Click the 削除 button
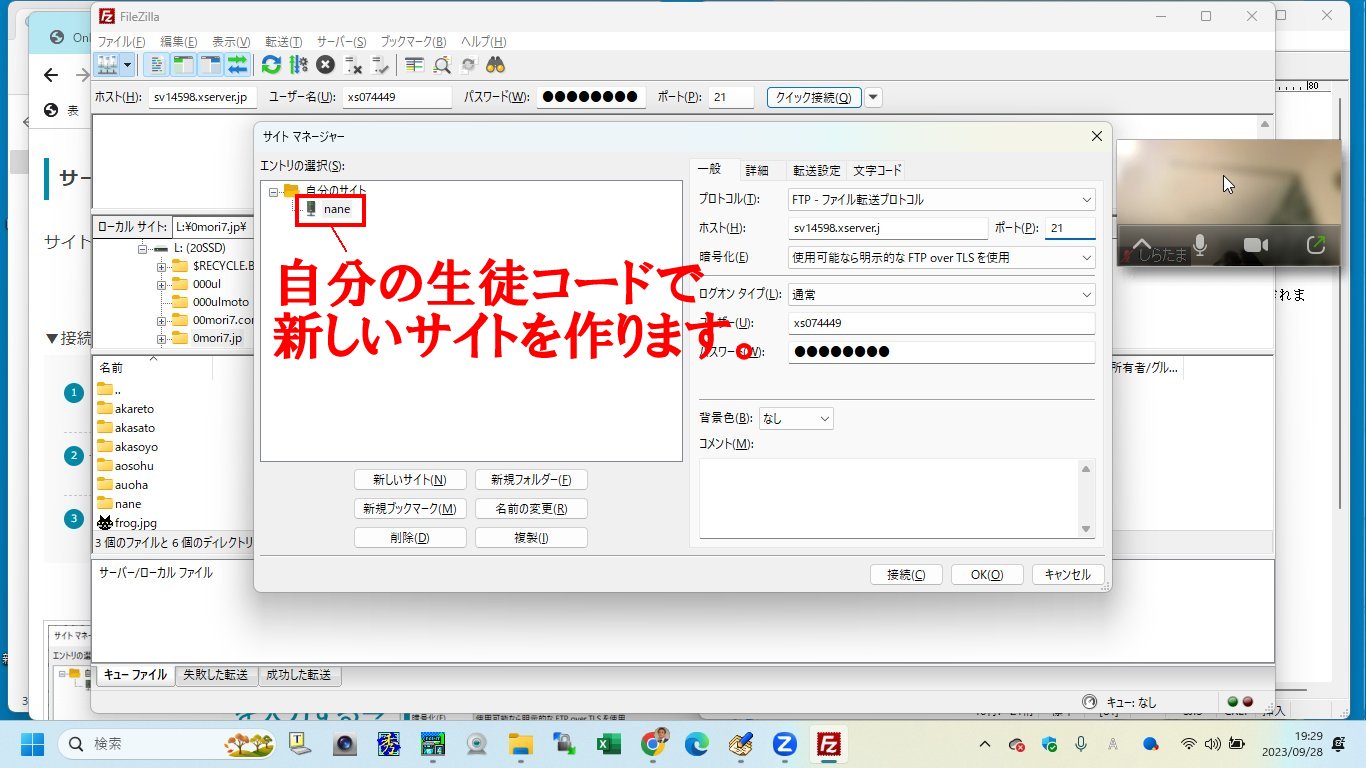Viewport: 1366px width, 768px height. pyautogui.click(x=410, y=538)
